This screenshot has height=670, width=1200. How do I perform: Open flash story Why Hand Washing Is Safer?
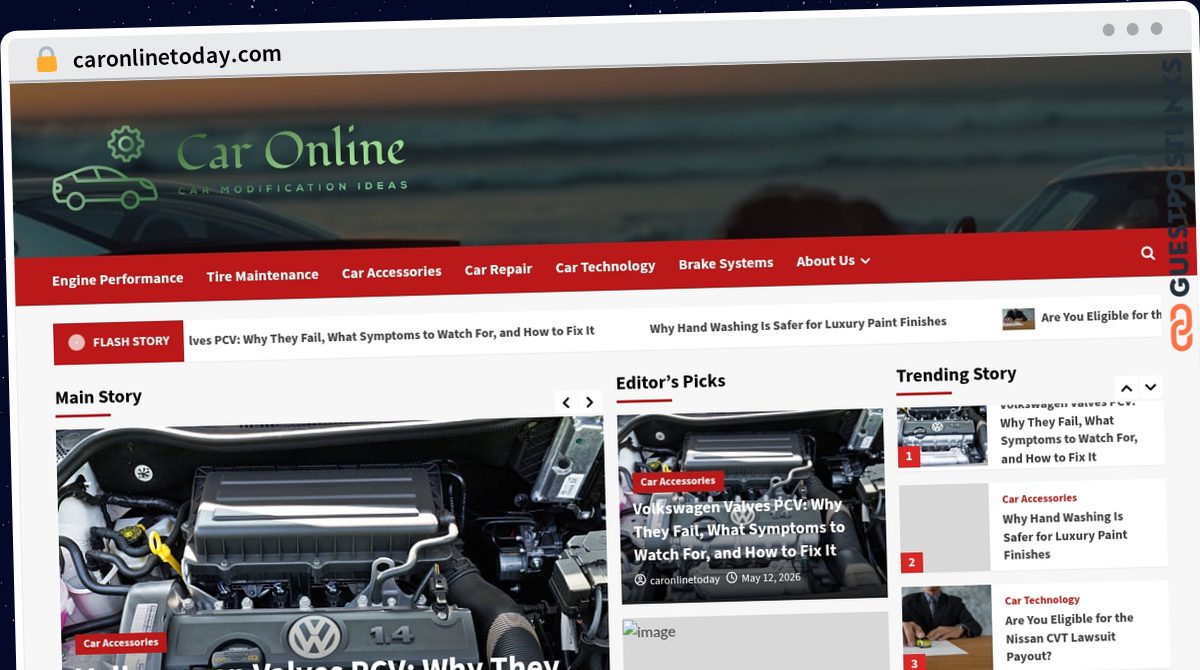pyautogui.click(x=798, y=325)
